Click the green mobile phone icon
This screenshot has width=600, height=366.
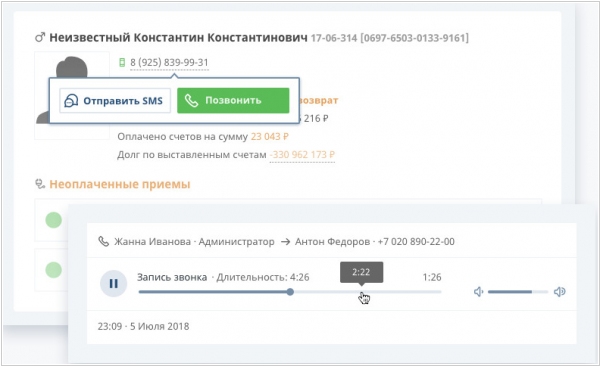pyautogui.click(x=122, y=62)
